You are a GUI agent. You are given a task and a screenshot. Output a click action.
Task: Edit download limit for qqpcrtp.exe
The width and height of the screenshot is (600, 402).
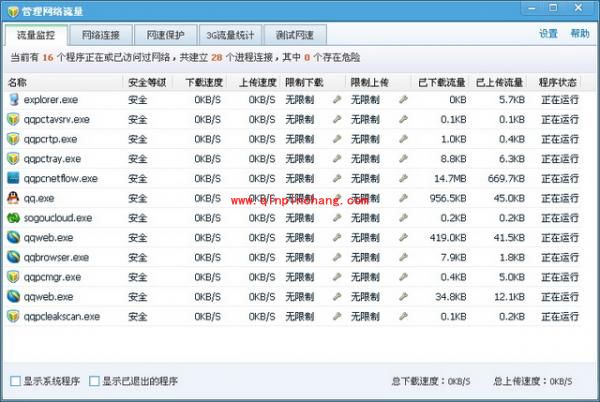(x=337, y=139)
